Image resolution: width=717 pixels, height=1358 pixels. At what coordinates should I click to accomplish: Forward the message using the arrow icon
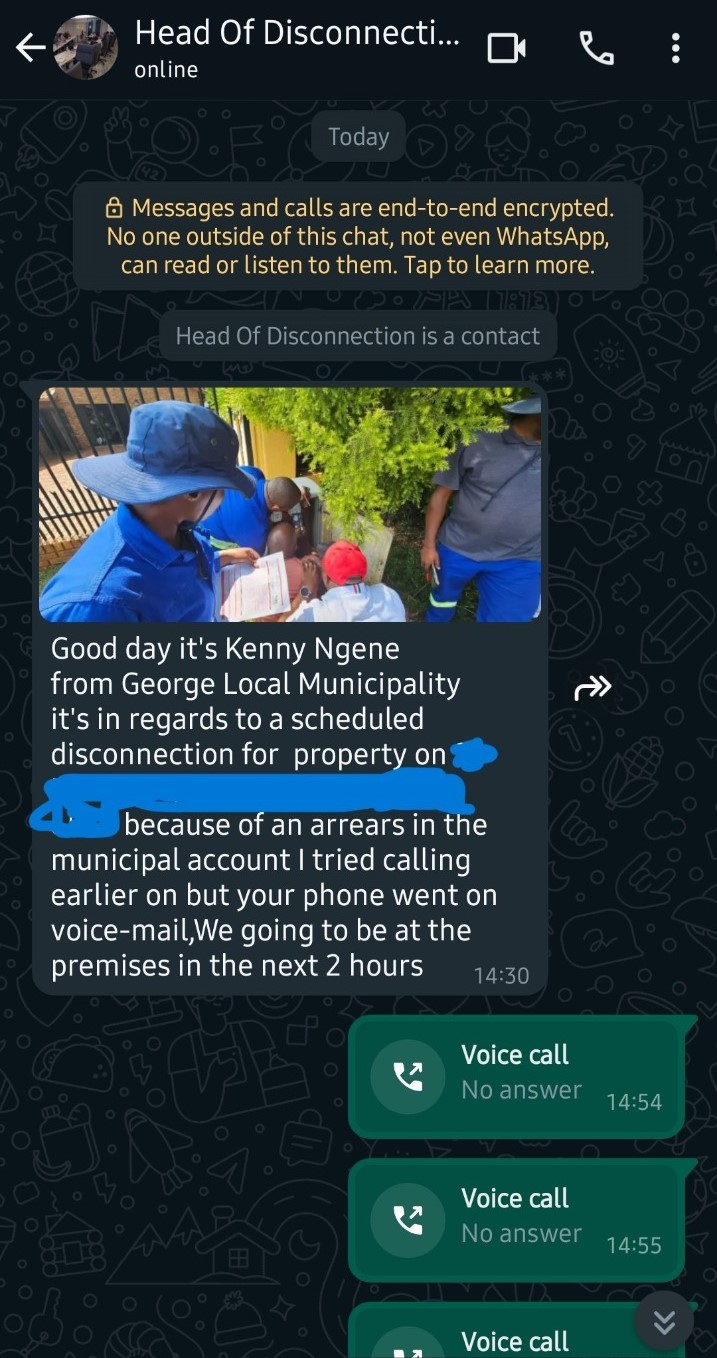592,688
